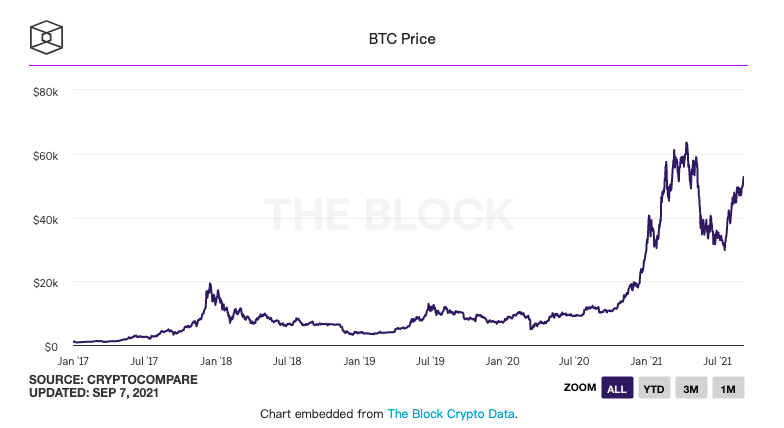Click The Block cube logo icon

tap(48, 39)
